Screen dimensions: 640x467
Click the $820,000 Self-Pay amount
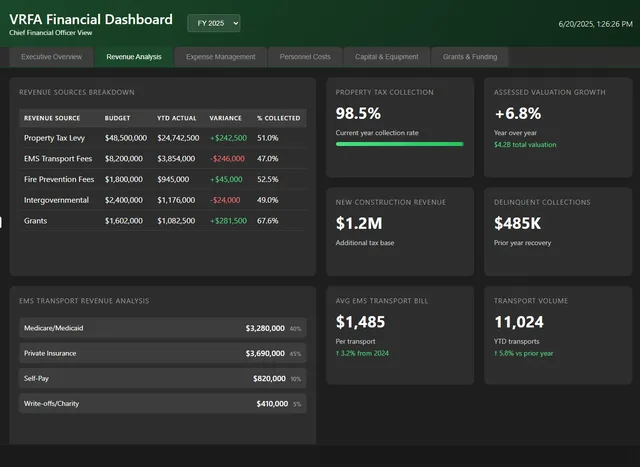tap(269, 379)
